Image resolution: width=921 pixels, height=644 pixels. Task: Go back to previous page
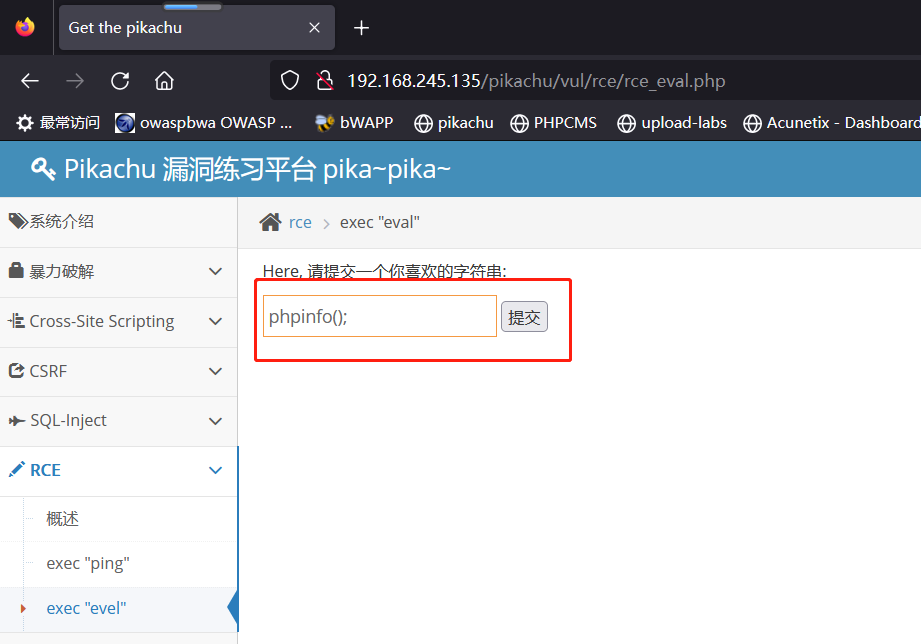point(30,80)
